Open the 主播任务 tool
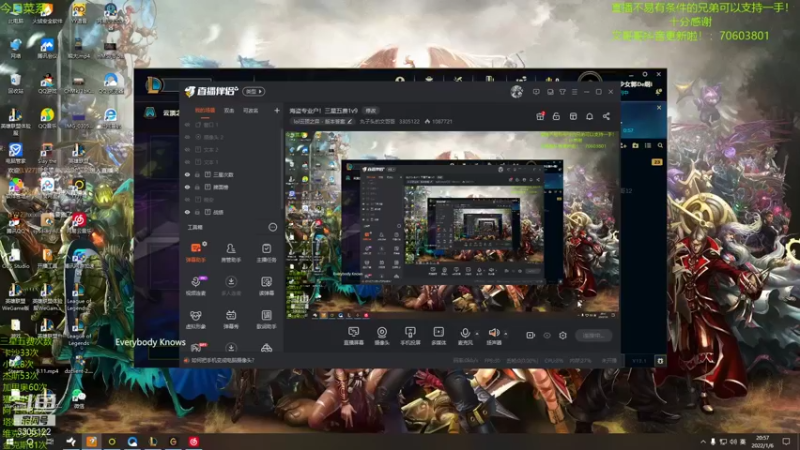This screenshot has height=450, width=800. pyautogui.click(x=266, y=252)
